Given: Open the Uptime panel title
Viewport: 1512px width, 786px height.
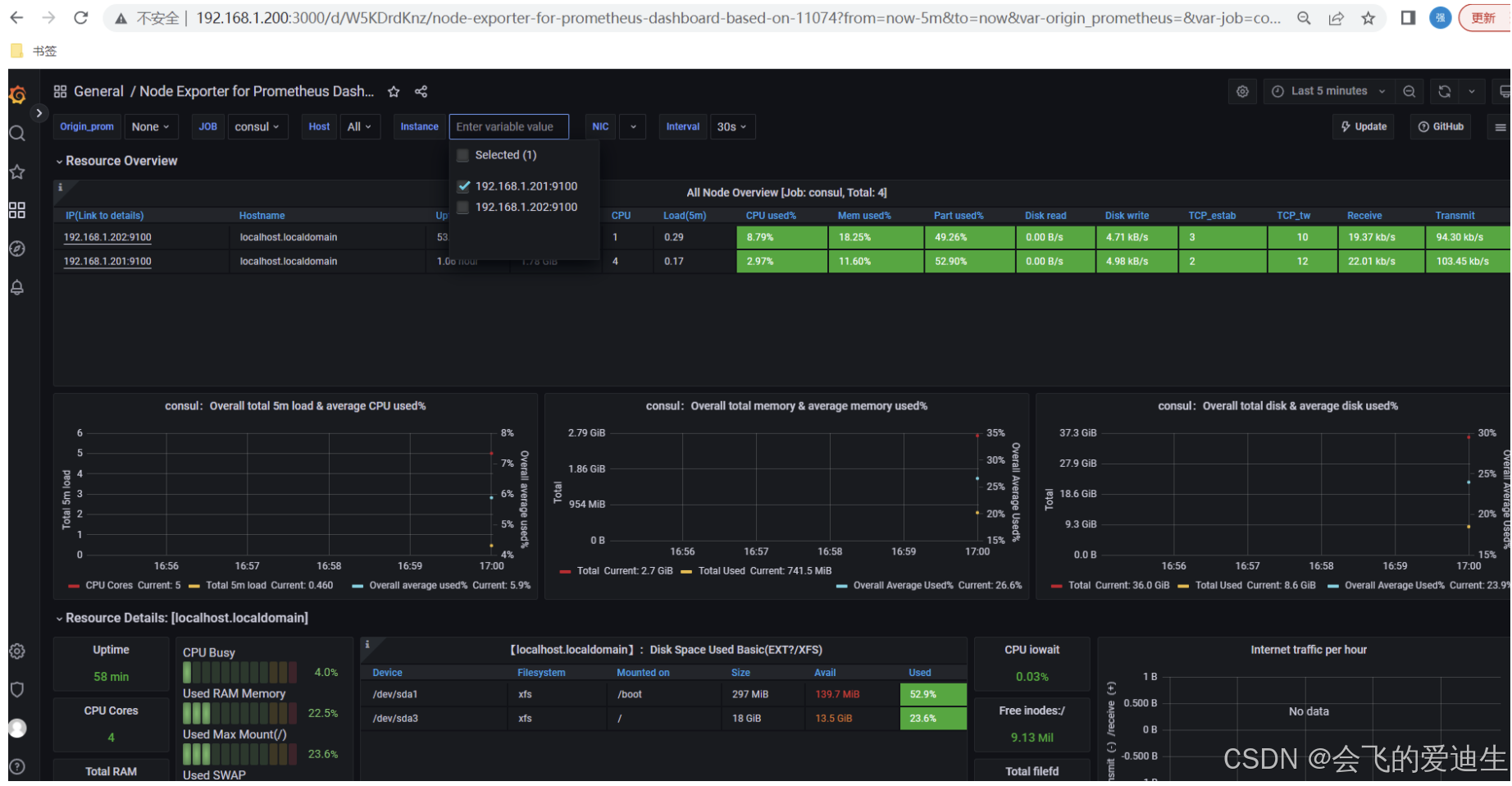Looking at the screenshot, I should pyautogui.click(x=112, y=650).
